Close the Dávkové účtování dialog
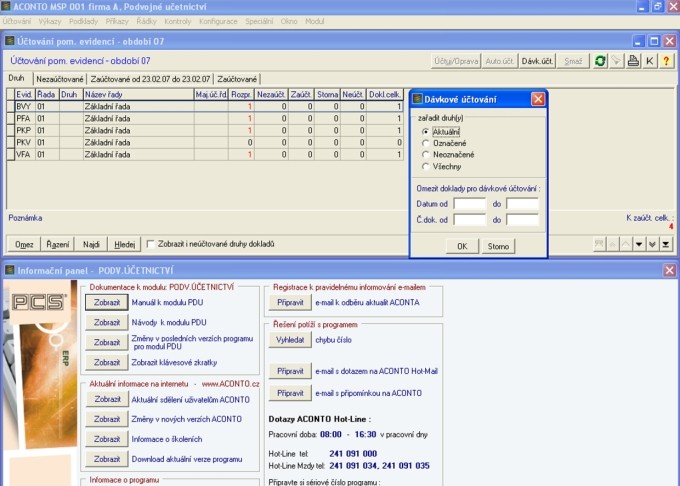 coord(538,99)
